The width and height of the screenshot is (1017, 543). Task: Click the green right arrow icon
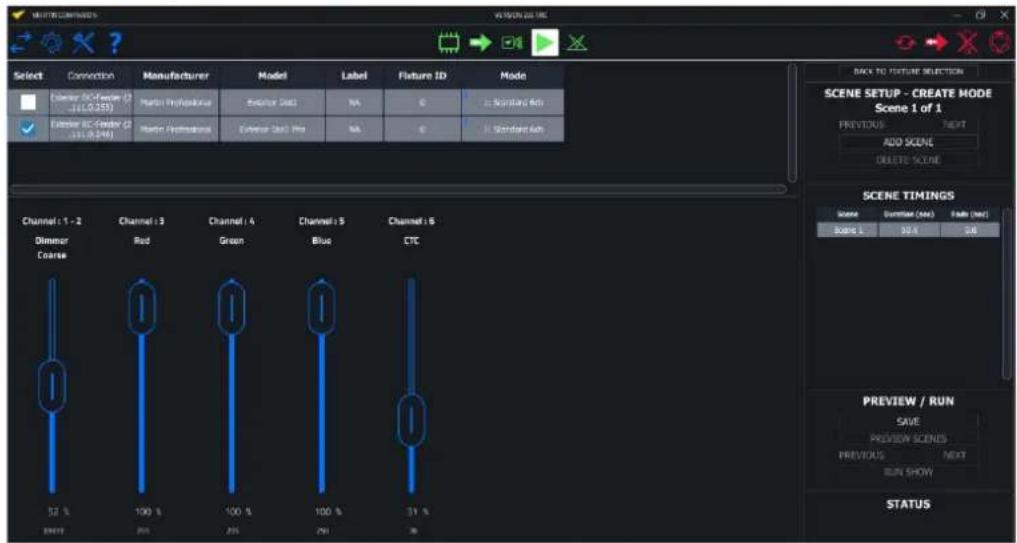click(x=480, y=43)
